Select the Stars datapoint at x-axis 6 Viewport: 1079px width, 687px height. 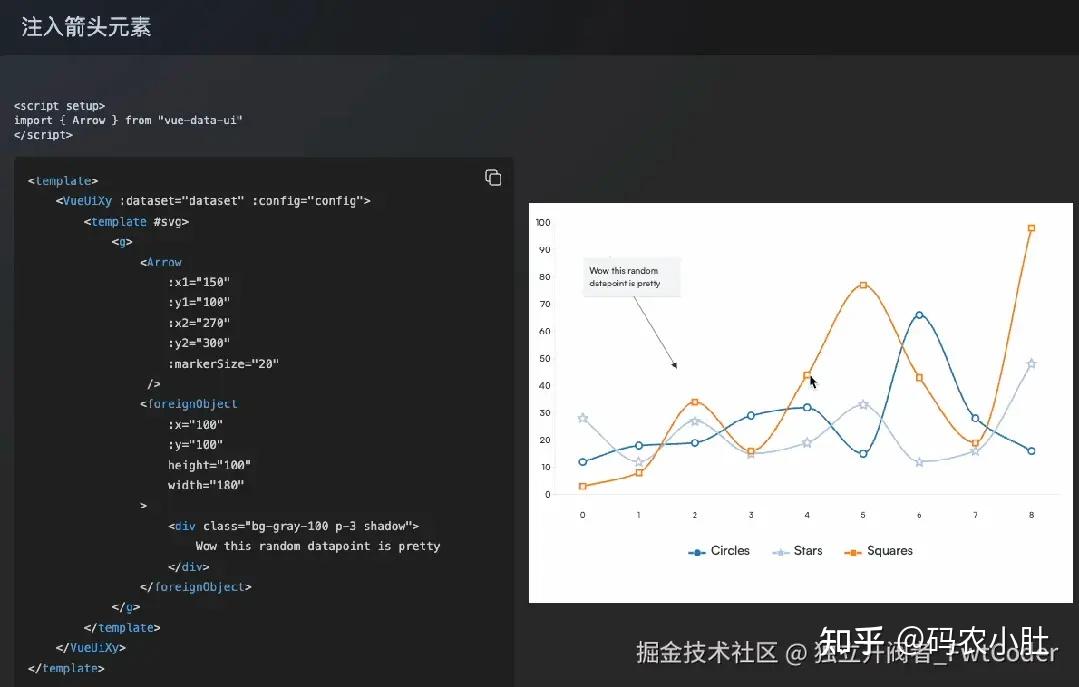pyautogui.click(x=919, y=462)
